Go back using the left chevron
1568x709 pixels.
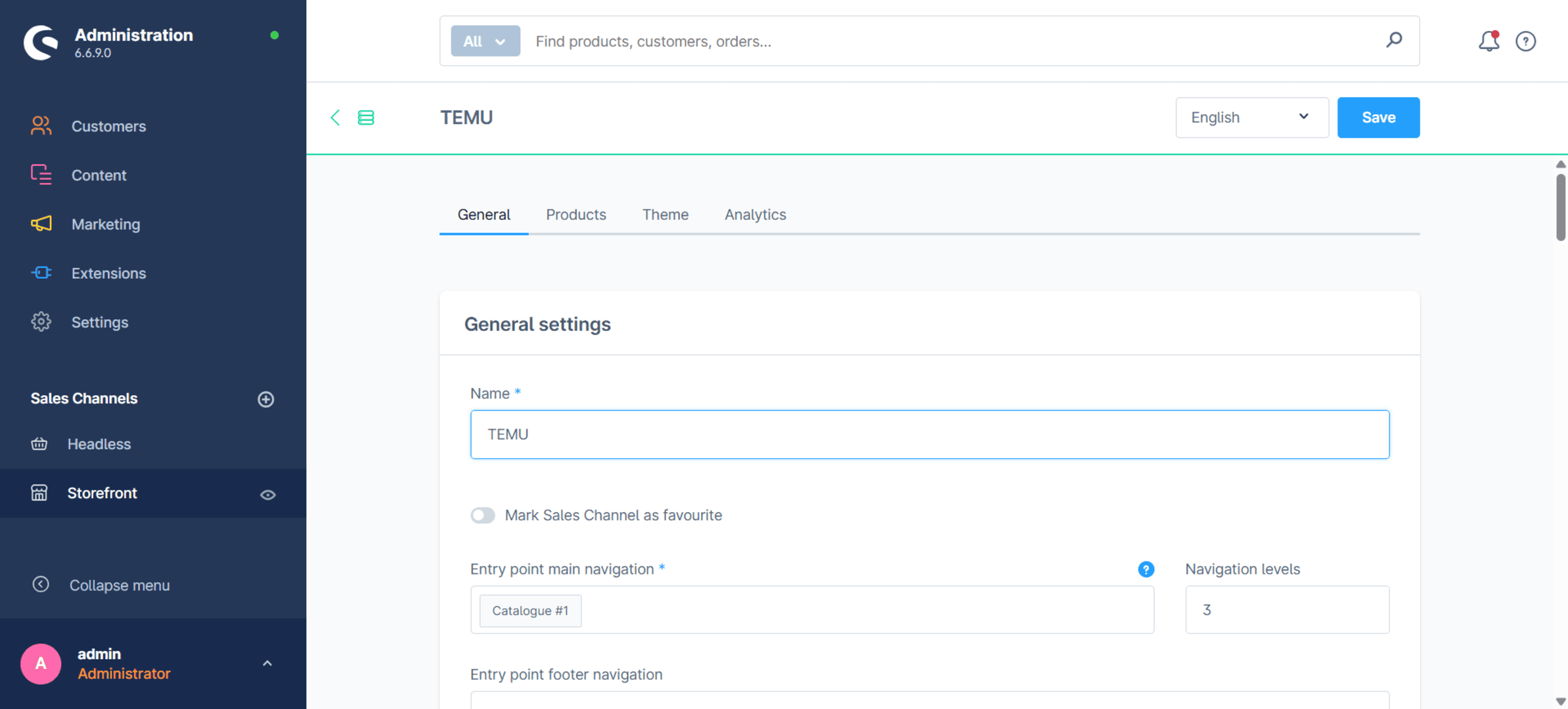coord(335,118)
